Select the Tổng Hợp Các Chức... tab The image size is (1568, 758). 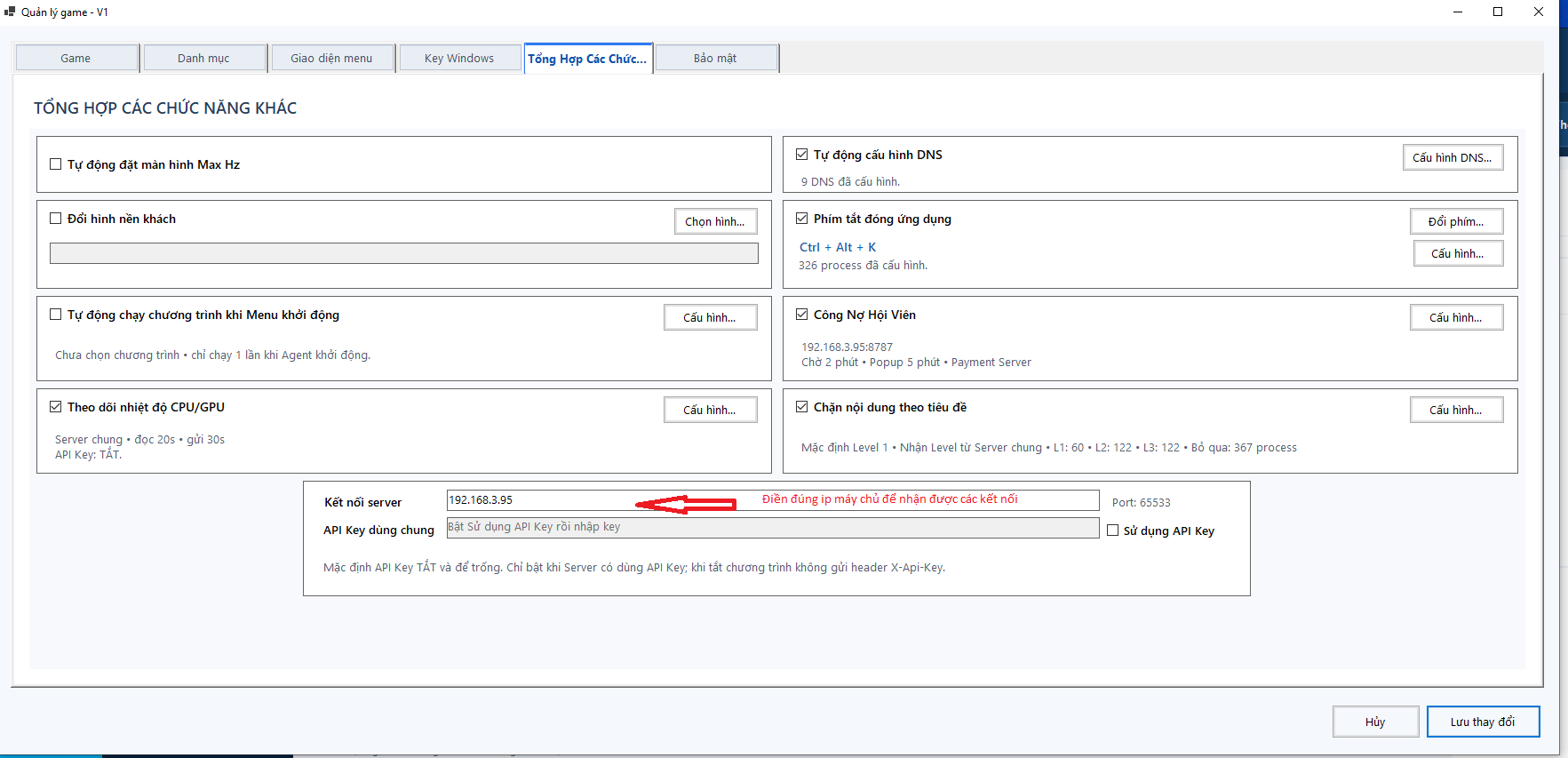588,59
